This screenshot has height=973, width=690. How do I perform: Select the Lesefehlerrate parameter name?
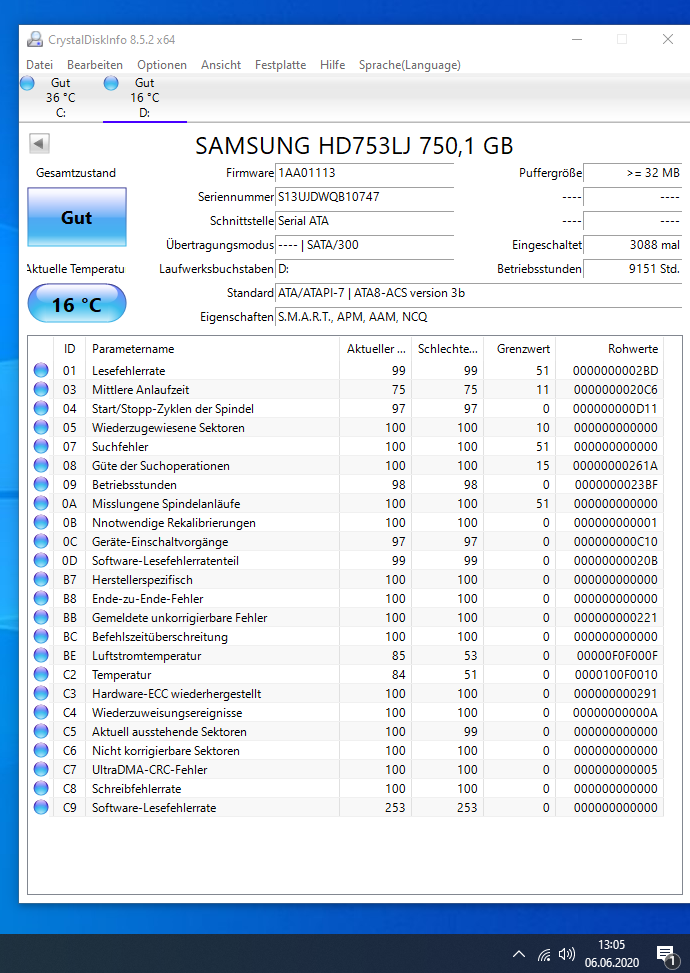128,370
